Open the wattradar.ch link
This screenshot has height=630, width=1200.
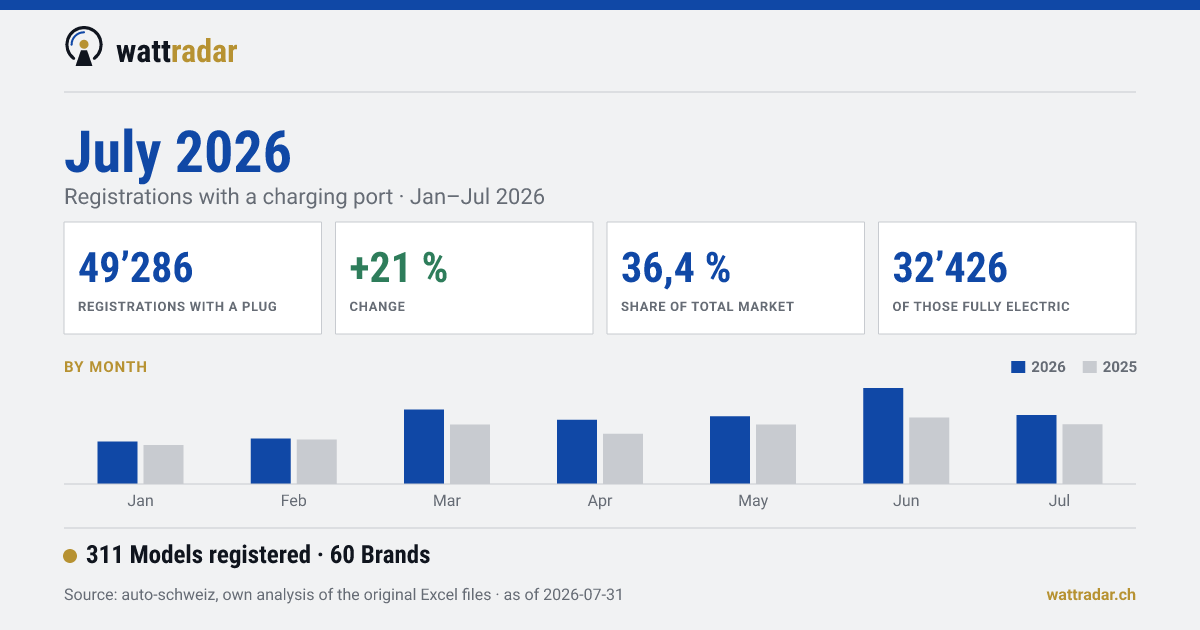(1091, 595)
